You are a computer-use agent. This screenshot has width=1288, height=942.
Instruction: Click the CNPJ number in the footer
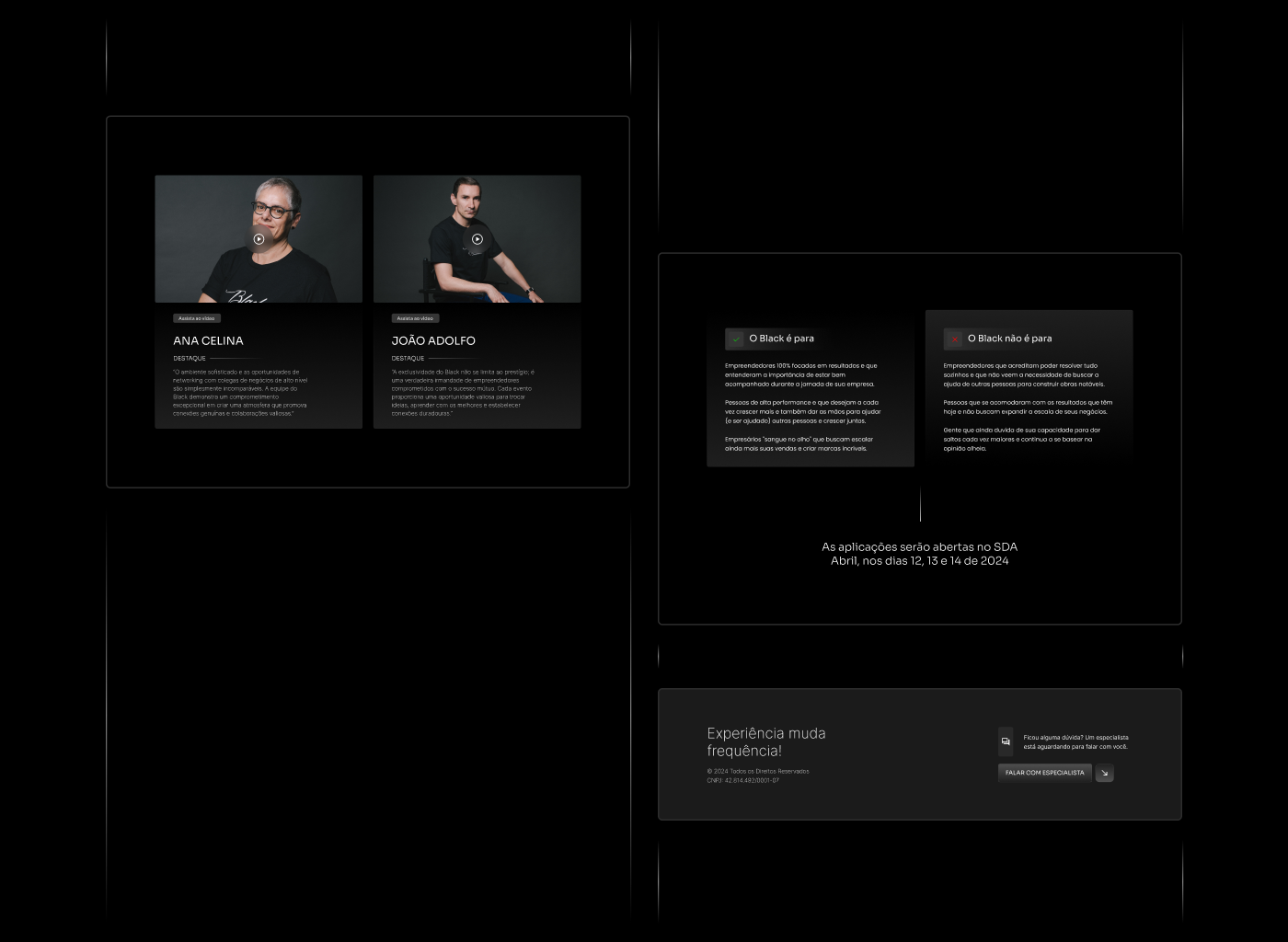click(742, 780)
